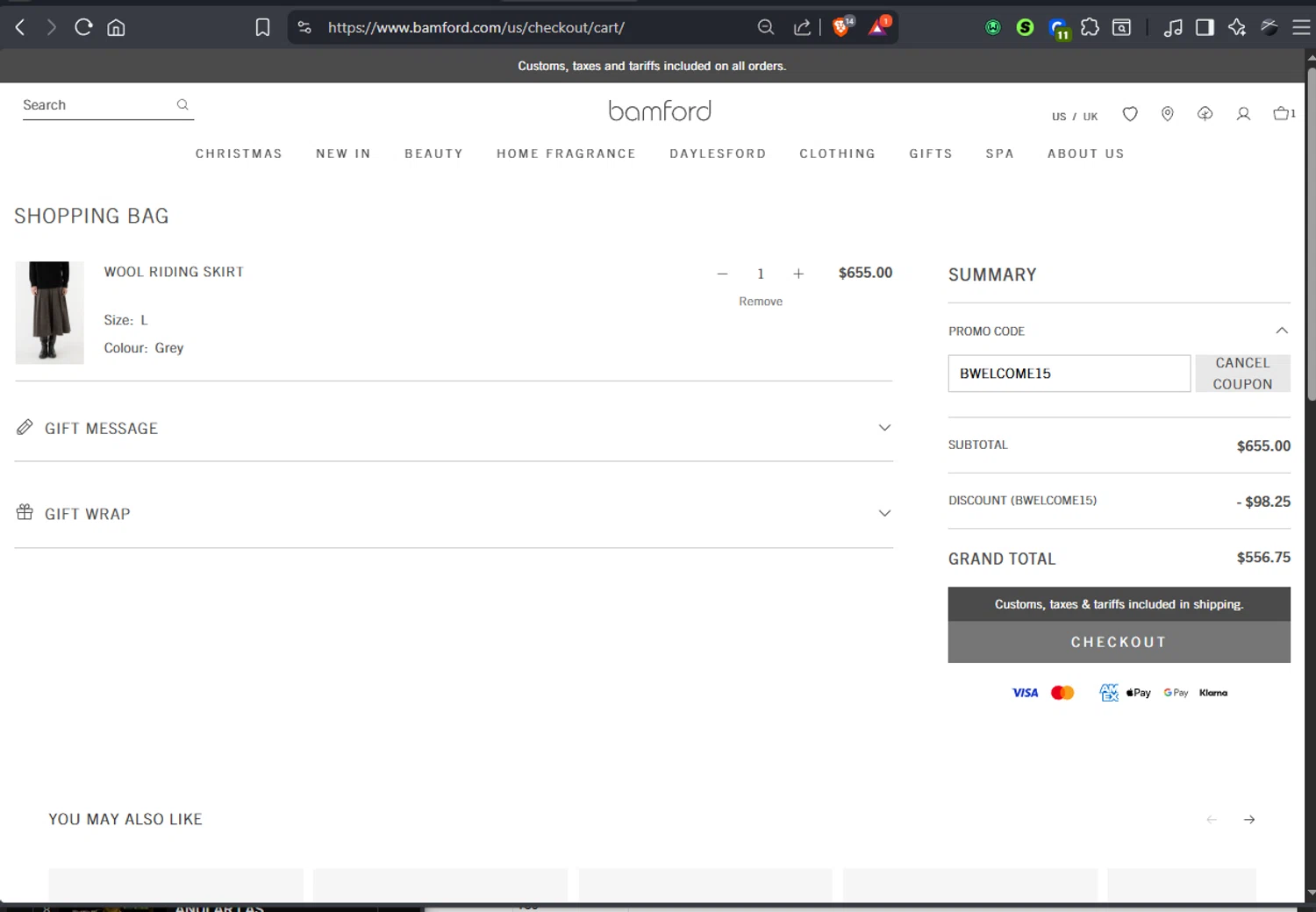Click the Klarna payment logo
Image resolution: width=1316 pixels, height=912 pixels.
click(1213, 693)
